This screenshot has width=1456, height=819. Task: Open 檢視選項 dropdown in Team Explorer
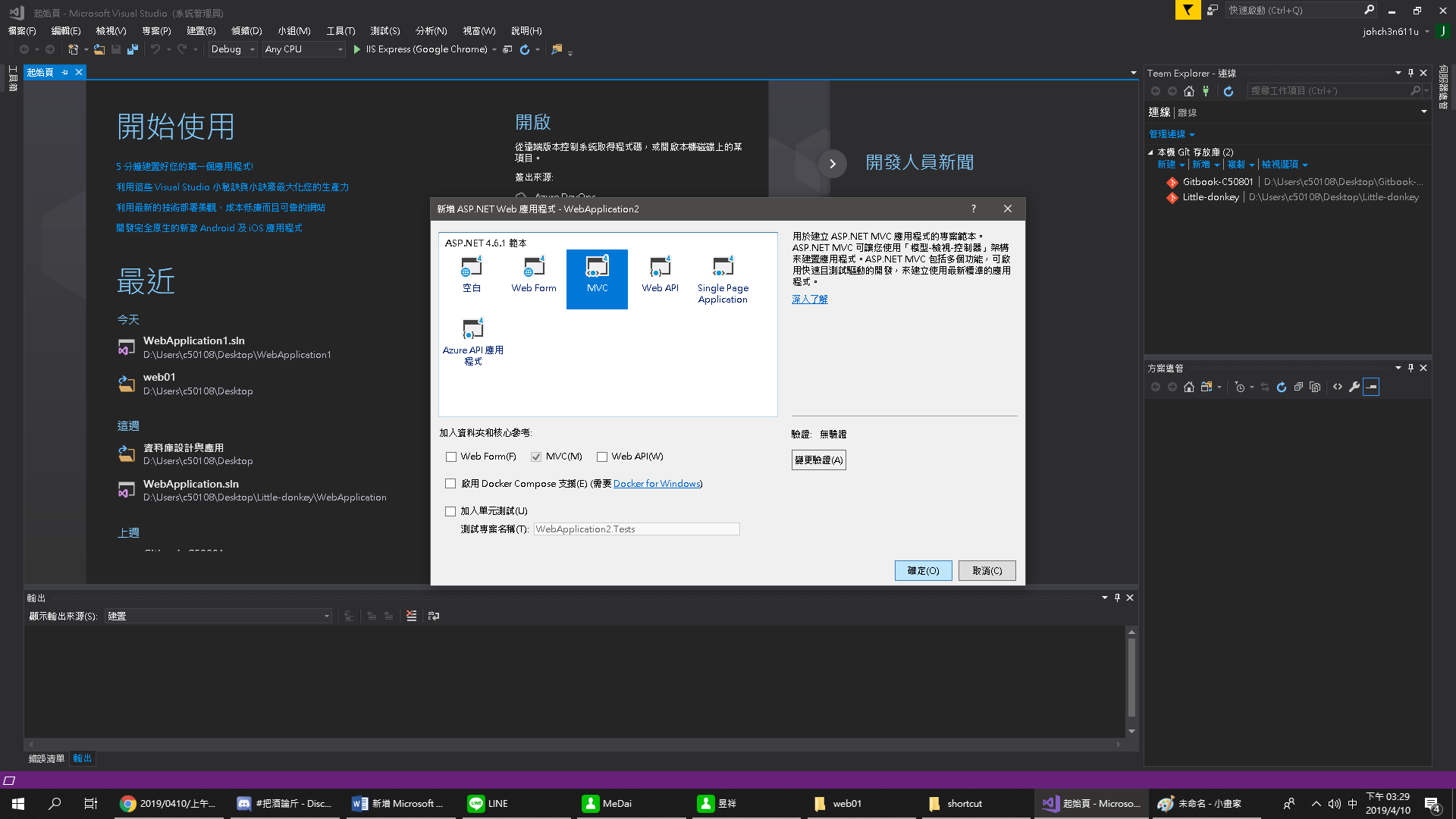[1285, 165]
